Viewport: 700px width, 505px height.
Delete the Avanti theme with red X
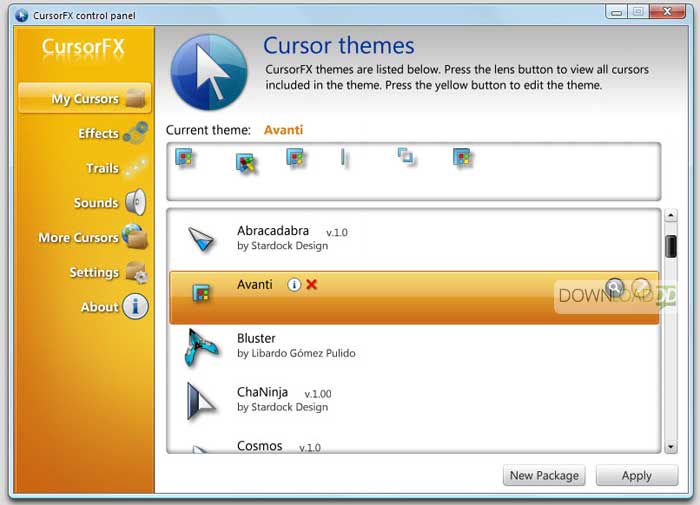click(312, 284)
